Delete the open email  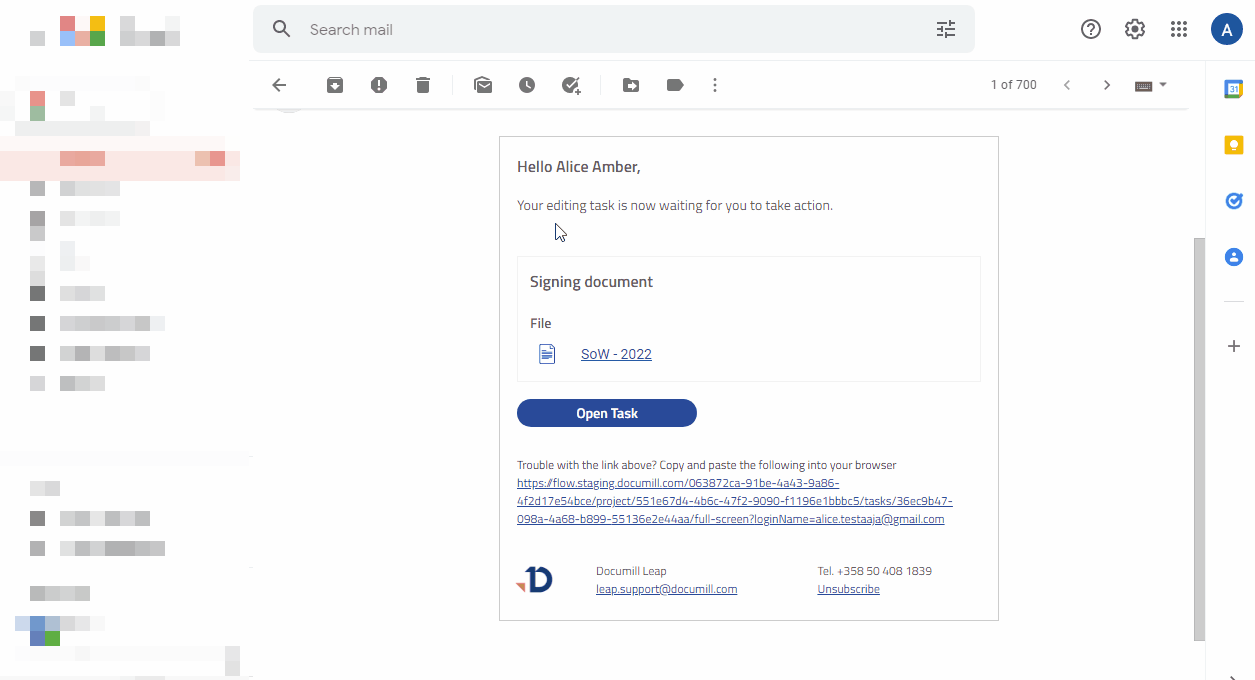[x=422, y=85]
